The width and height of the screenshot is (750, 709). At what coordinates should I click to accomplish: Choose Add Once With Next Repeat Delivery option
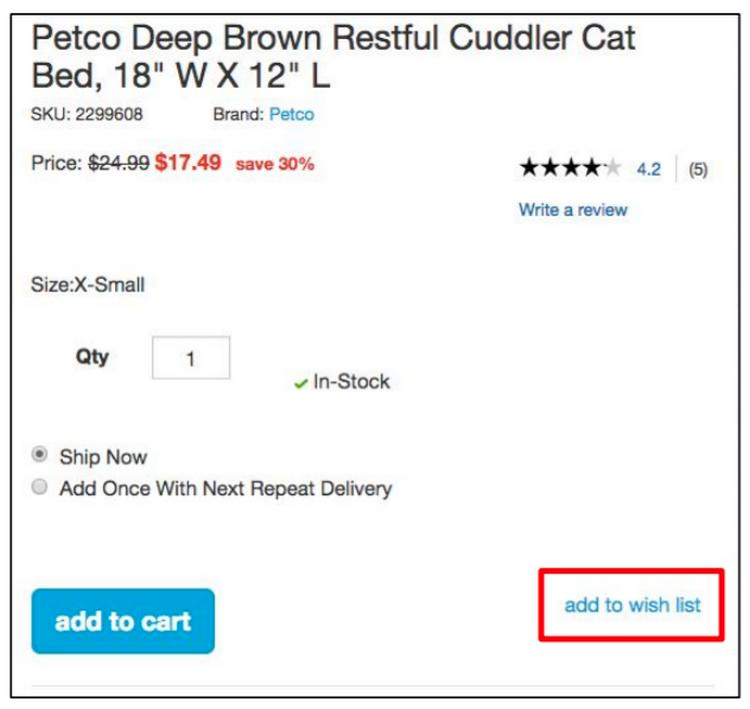pos(40,488)
